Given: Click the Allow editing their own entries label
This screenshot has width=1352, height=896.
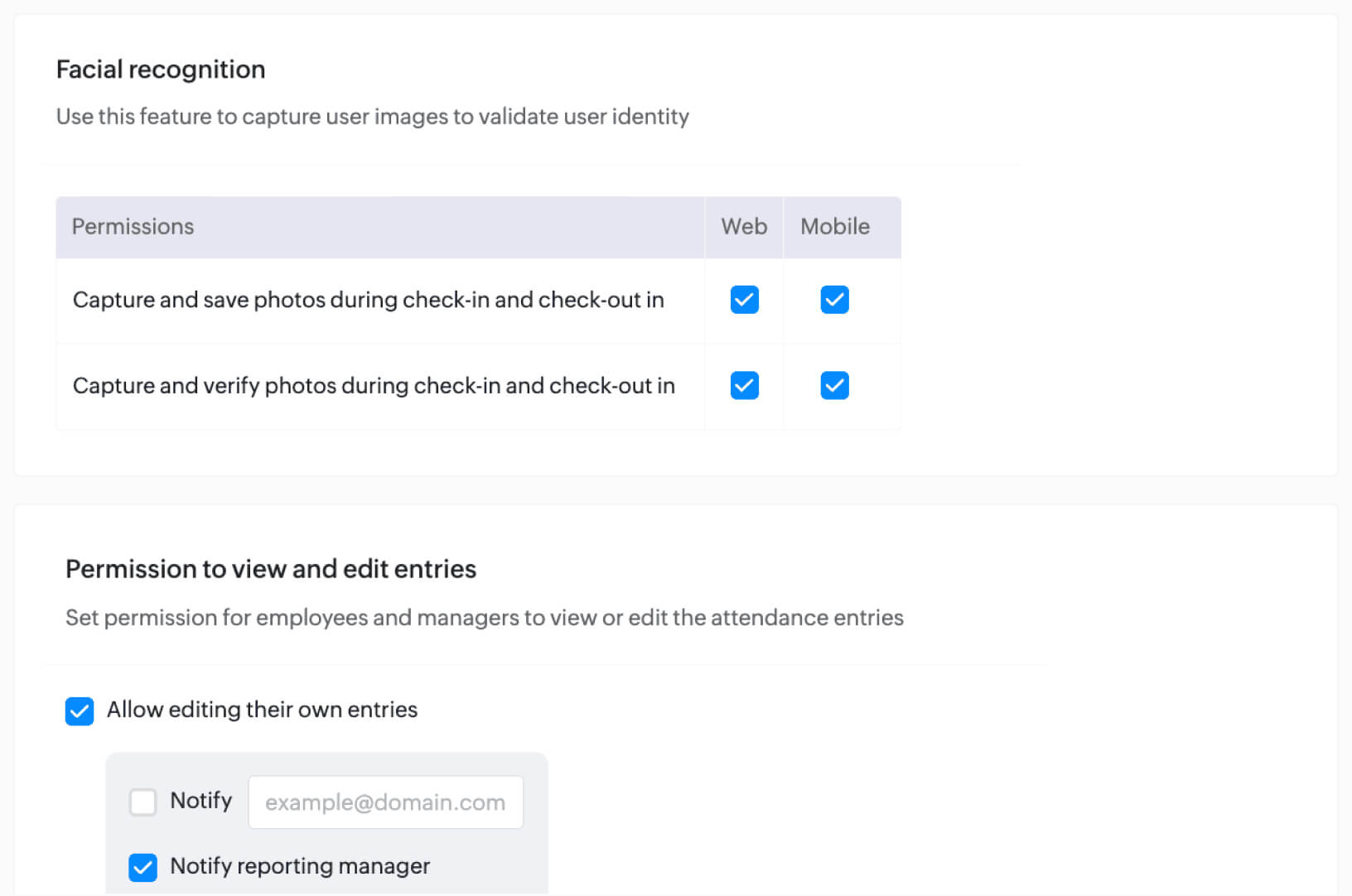Looking at the screenshot, I should tap(262, 710).
